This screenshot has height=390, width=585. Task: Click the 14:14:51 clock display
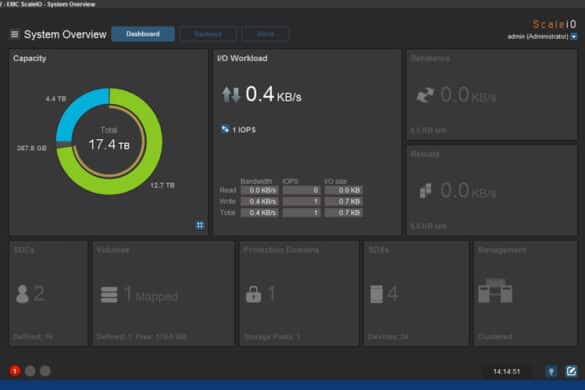coord(506,372)
